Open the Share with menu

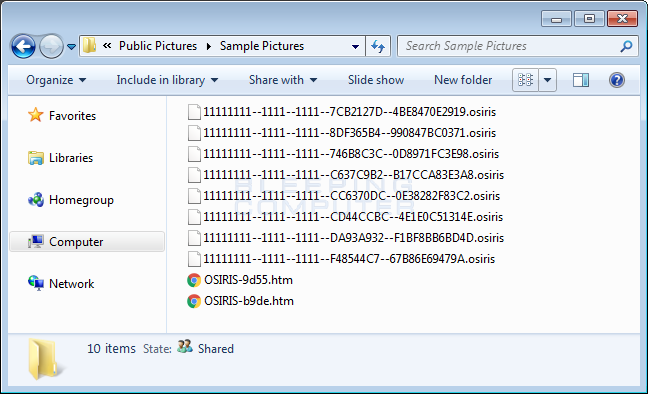[283, 80]
